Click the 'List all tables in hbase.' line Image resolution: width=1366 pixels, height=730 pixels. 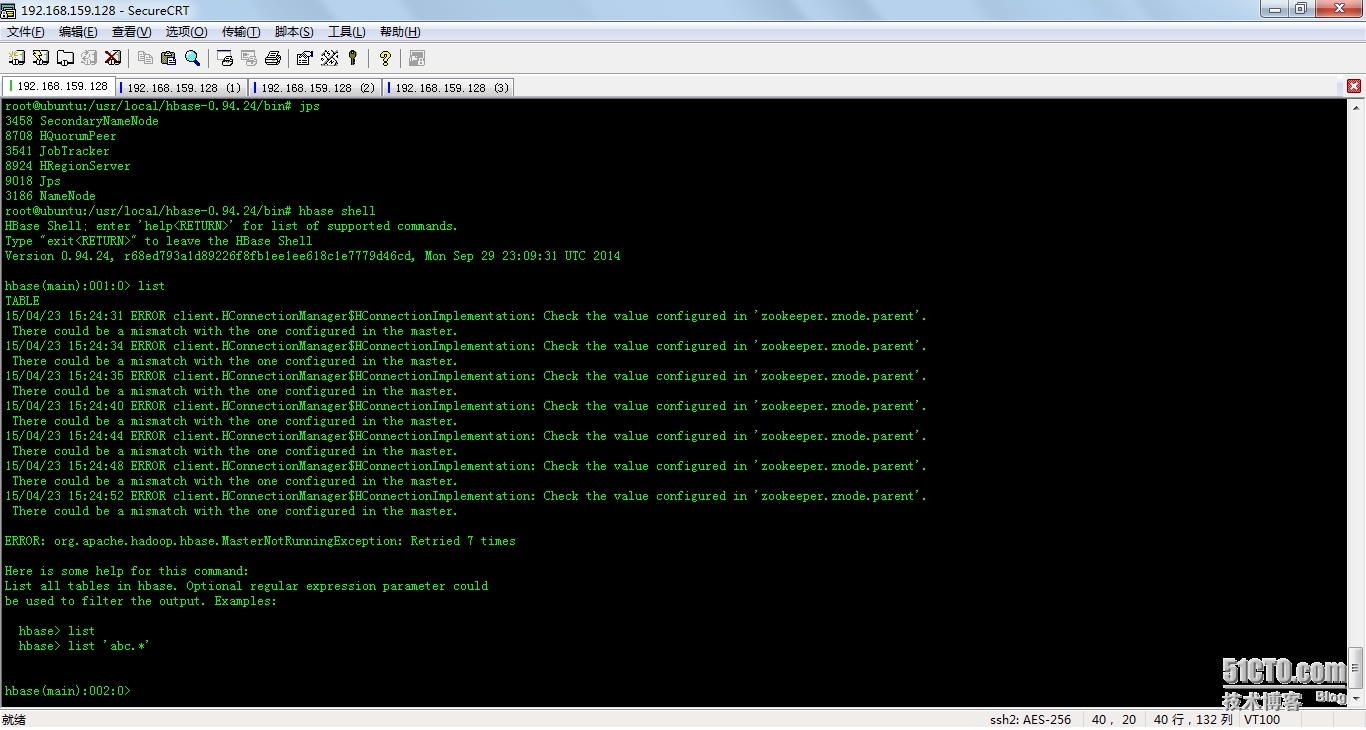[x=246, y=586]
